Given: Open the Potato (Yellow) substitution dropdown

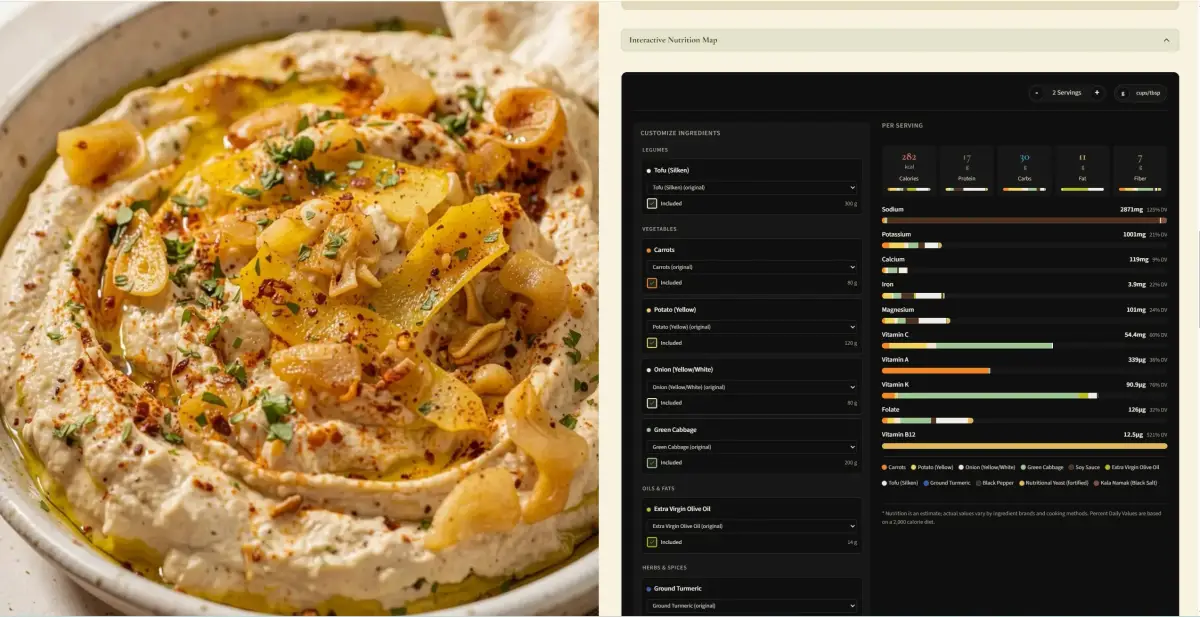Looking at the screenshot, I should [752, 327].
